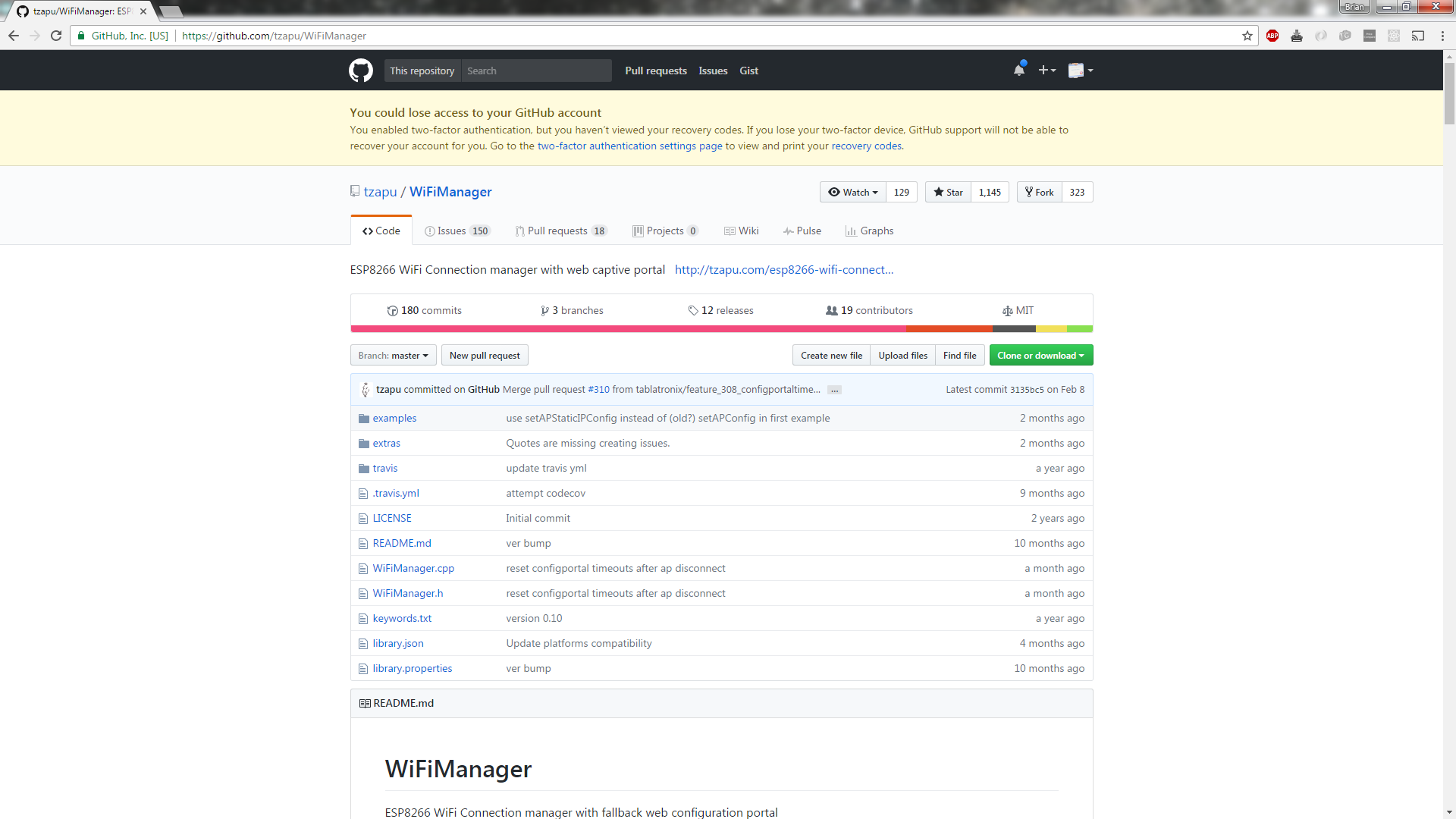Open the Clone or download dropdown
This screenshot has height=819, width=1456.
tap(1040, 355)
